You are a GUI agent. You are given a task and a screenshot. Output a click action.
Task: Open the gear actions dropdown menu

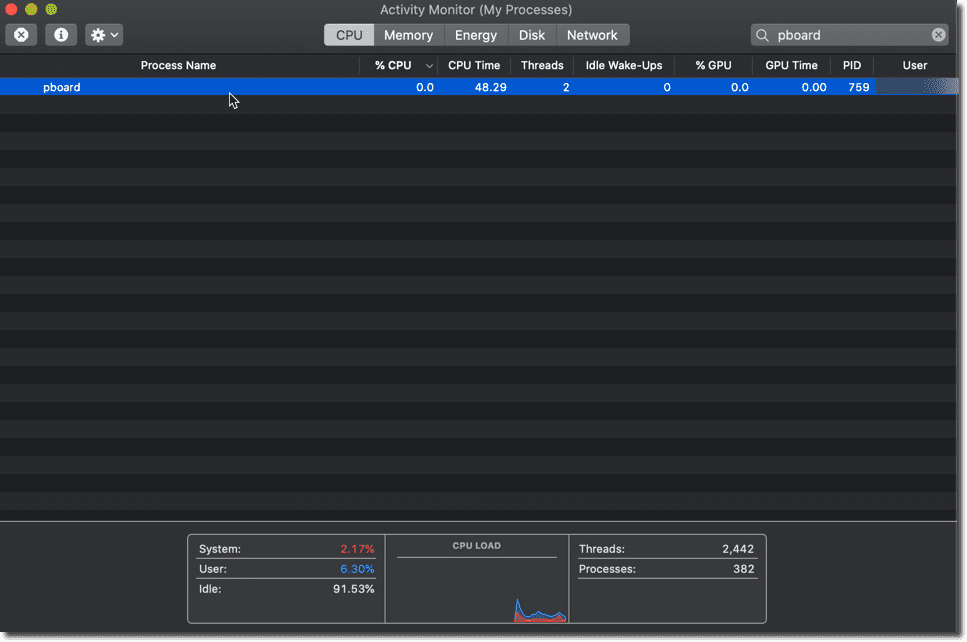coord(104,35)
